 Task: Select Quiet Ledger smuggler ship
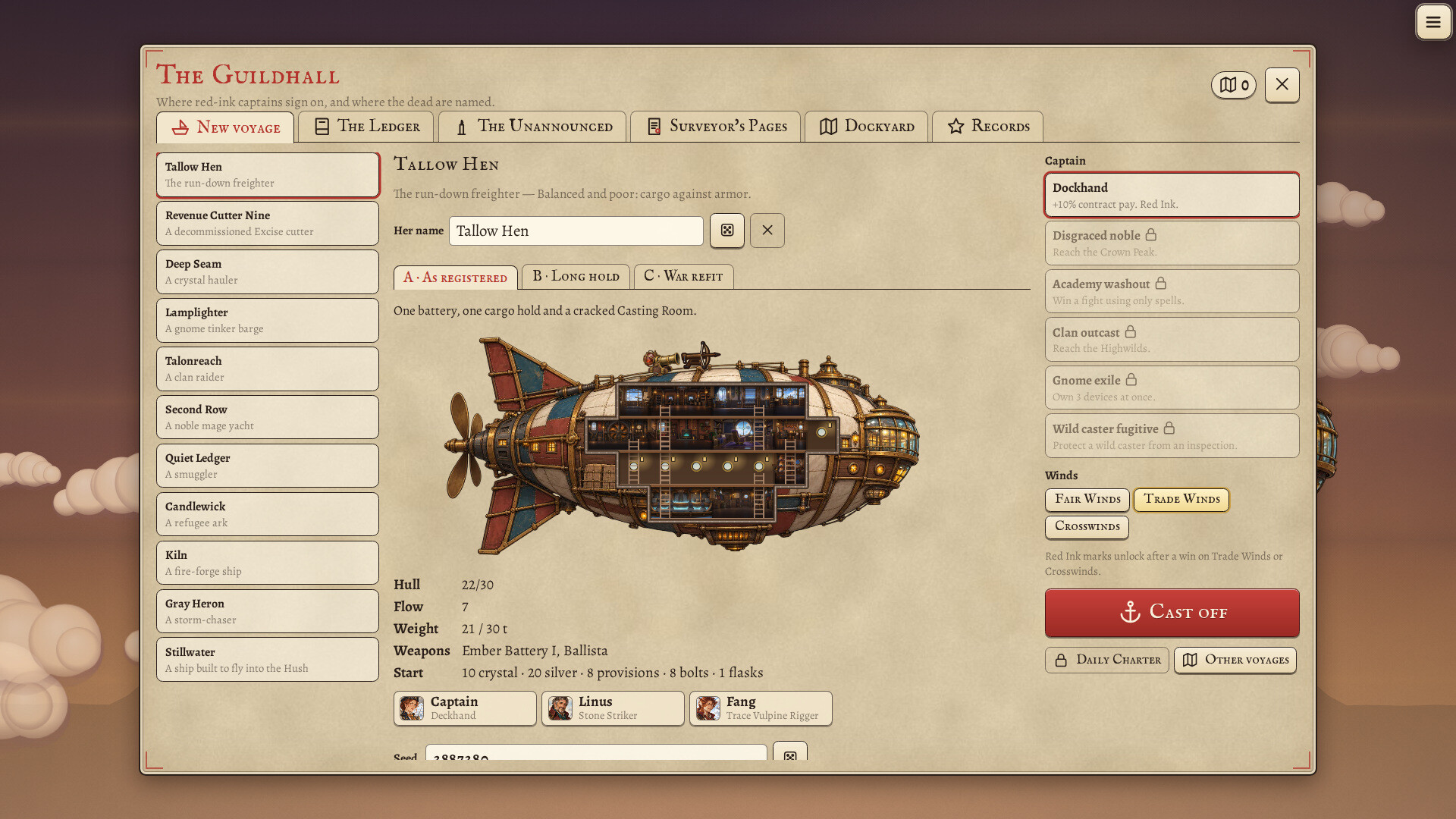pyautogui.click(x=267, y=466)
